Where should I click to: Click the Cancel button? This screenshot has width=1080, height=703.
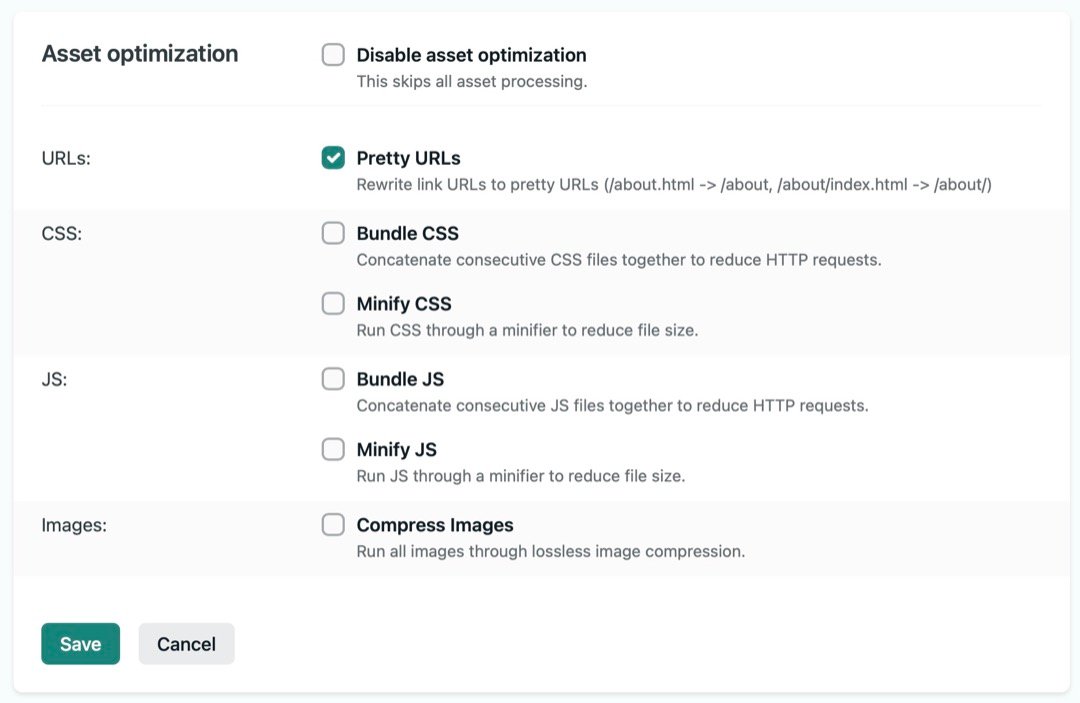[186, 644]
